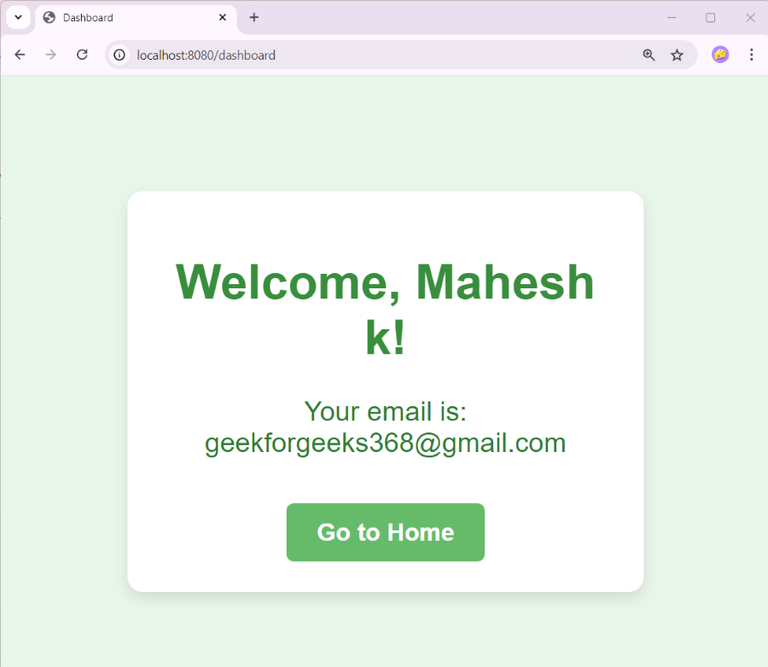The width and height of the screenshot is (768, 667).
Task: Close the browser window
Action: point(750,18)
